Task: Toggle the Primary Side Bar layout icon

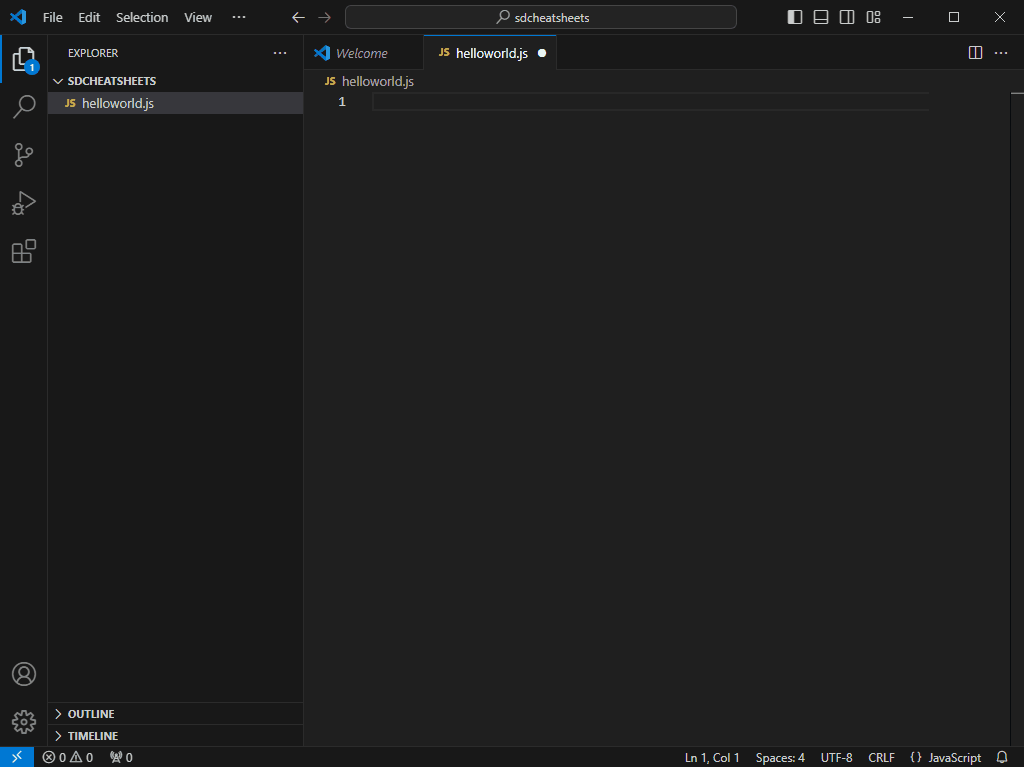Action: (x=795, y=18)
